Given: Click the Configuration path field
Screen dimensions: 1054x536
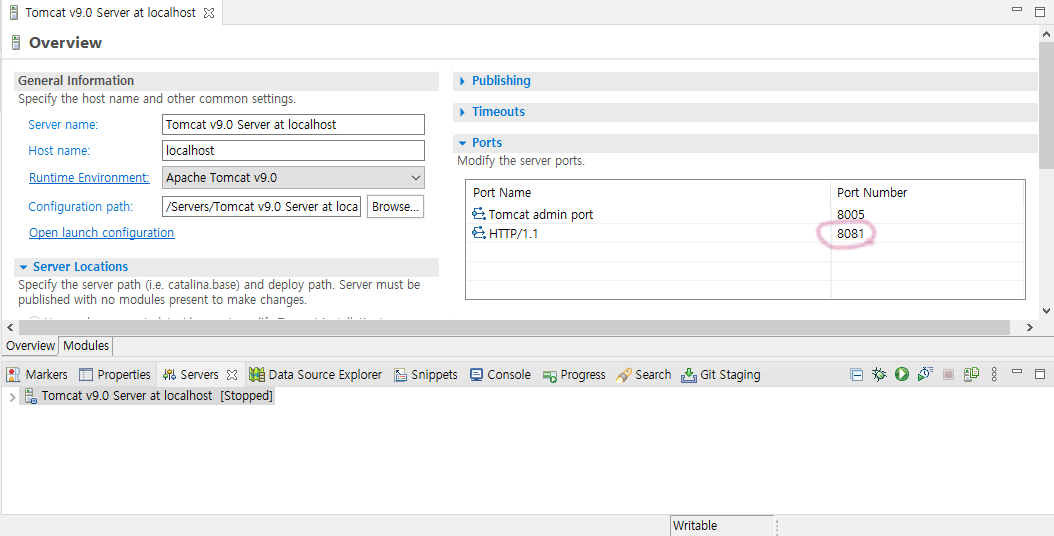Looking at the screenshot, I should [261, 206].
